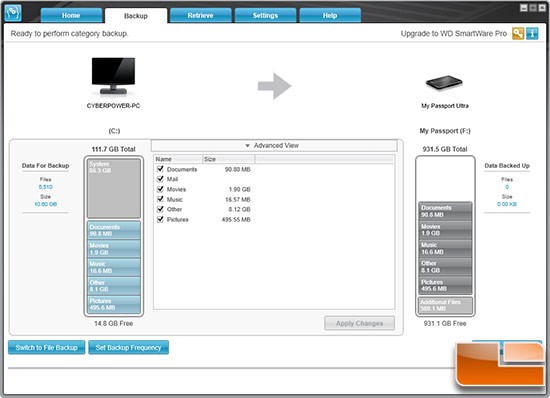Image resolution: width=550 pixels, height=398 pixels.
Task: Click the blue Movies 1.9 GB source block
Action: click(114, 249)
